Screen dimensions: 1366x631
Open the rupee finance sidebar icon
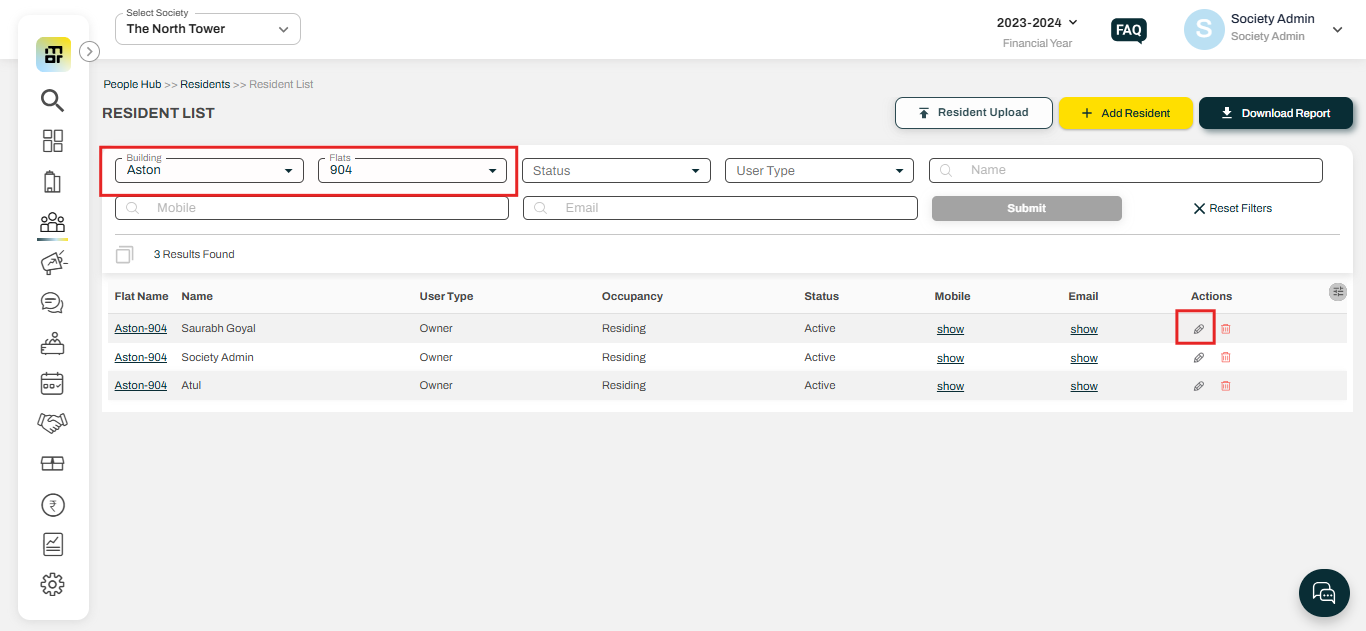53,504
